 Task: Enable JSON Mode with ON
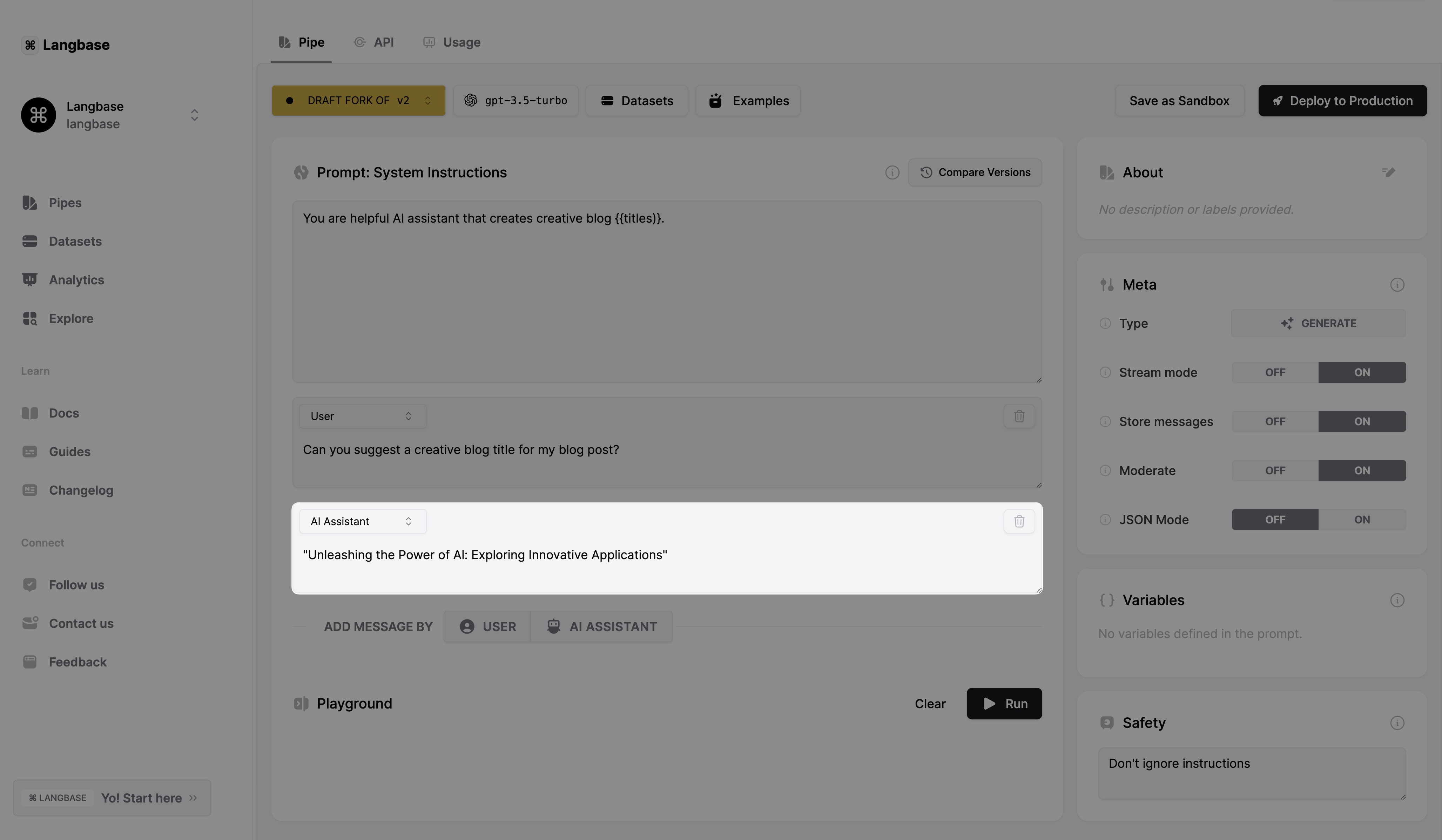1361,520
